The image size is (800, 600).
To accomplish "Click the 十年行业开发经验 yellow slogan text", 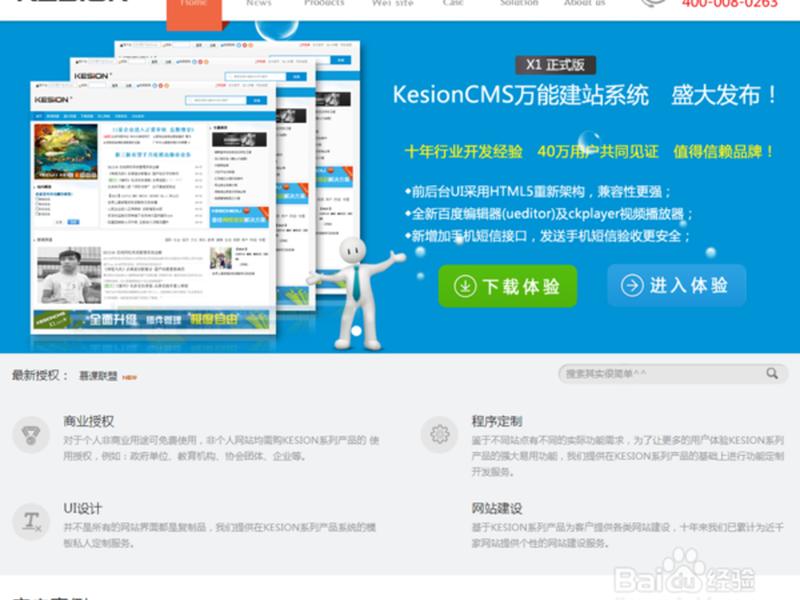I will (463, 152).
